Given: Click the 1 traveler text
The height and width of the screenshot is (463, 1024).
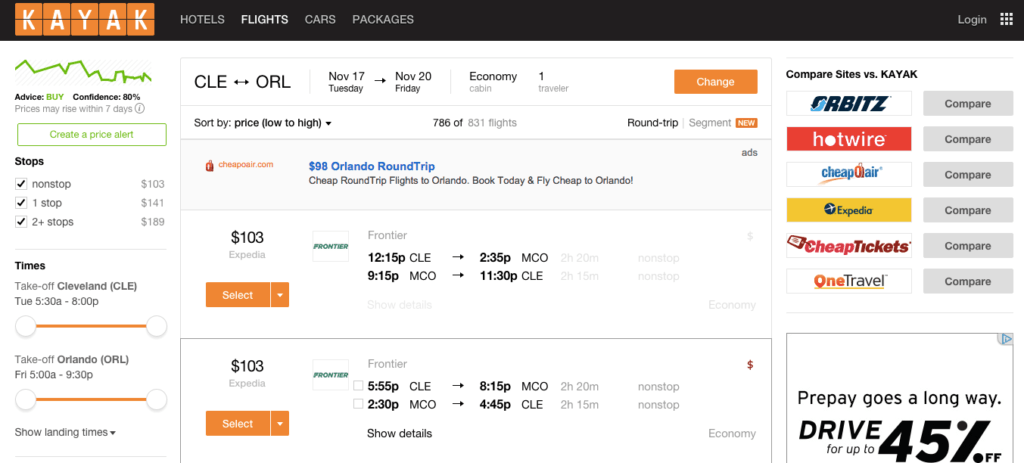Looking at the screenshot, I should (553, 82).
